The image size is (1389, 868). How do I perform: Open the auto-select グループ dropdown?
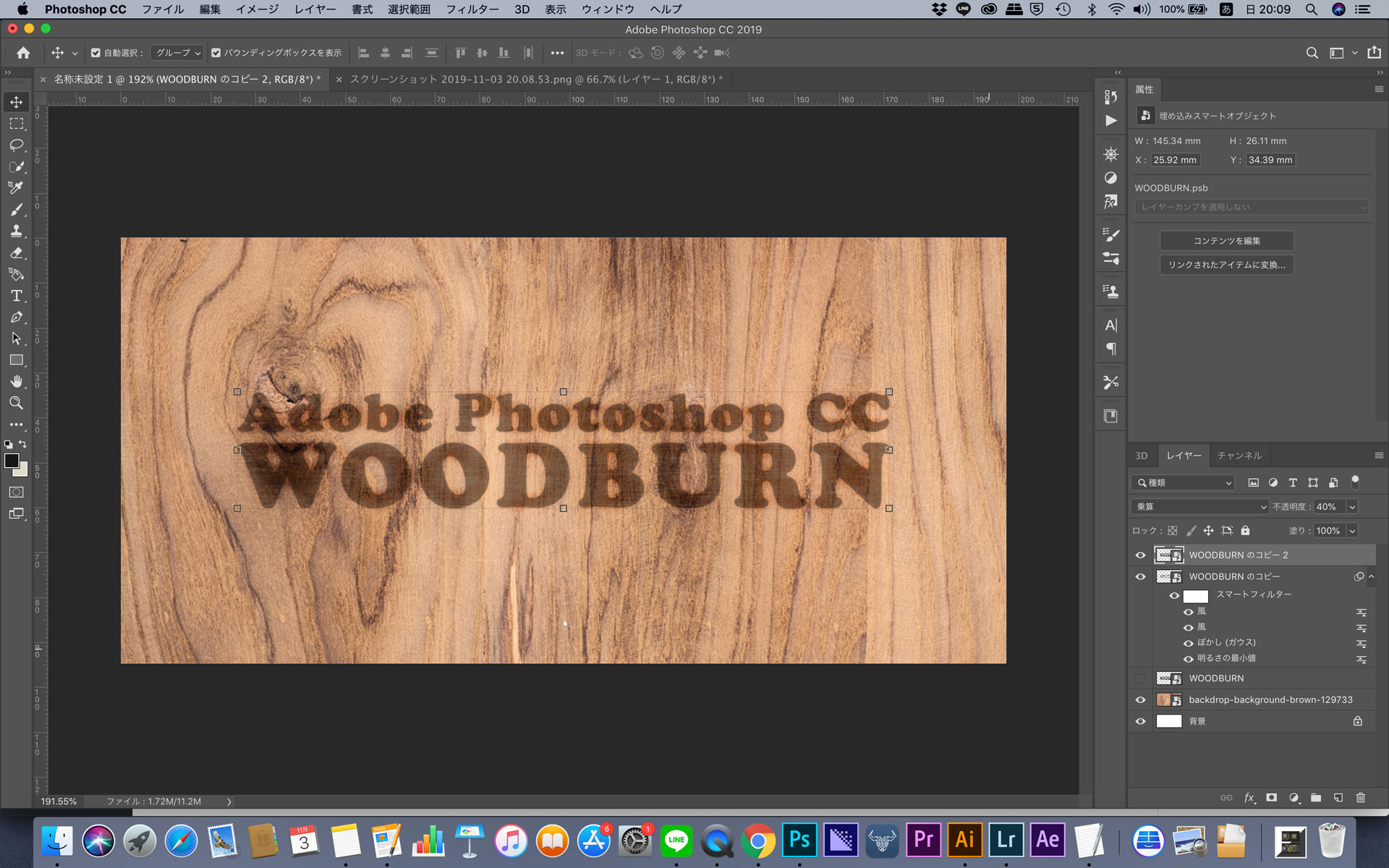point(178,53)
